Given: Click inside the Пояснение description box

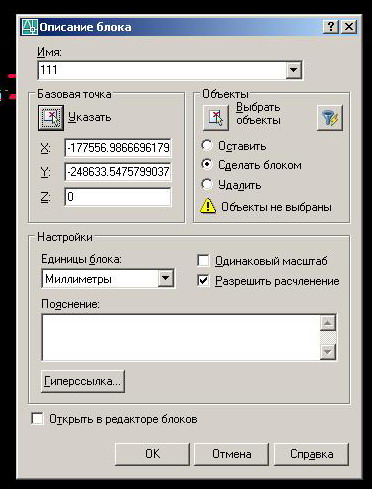Looking at the screenshot, I should [x=181, y=337].
